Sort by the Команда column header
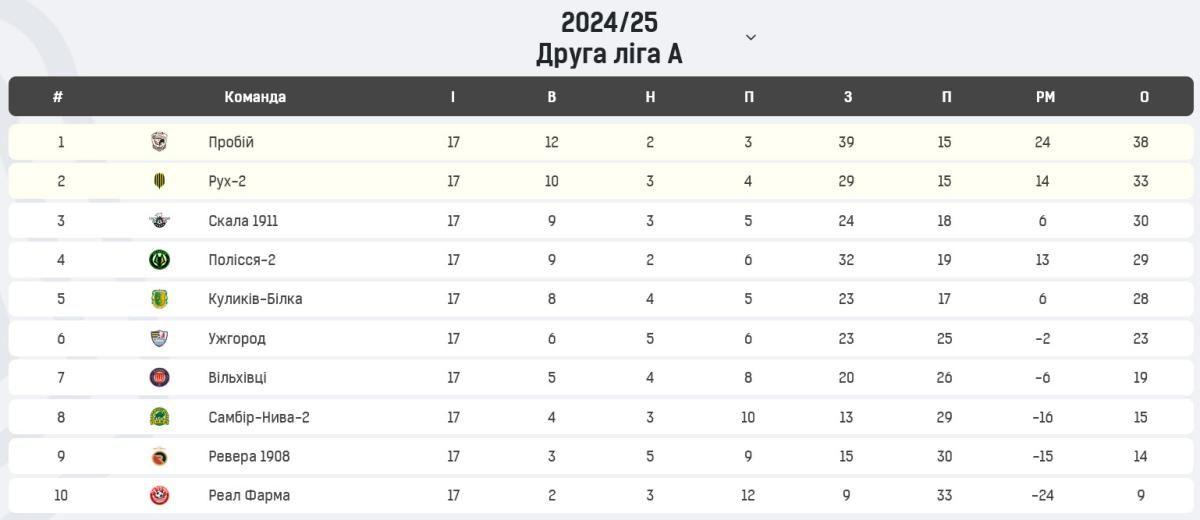The image size is (1200, 520). coord(255,97)
